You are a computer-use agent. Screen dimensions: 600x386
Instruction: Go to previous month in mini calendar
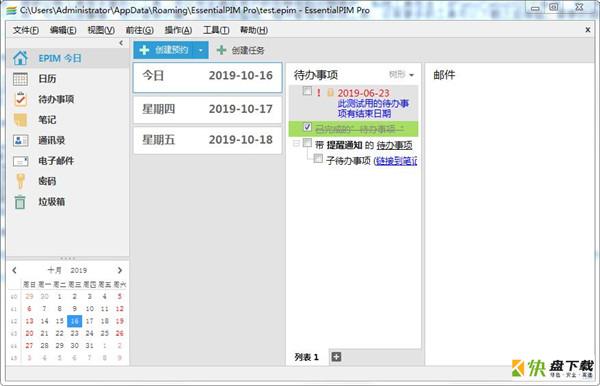[15, 270]
